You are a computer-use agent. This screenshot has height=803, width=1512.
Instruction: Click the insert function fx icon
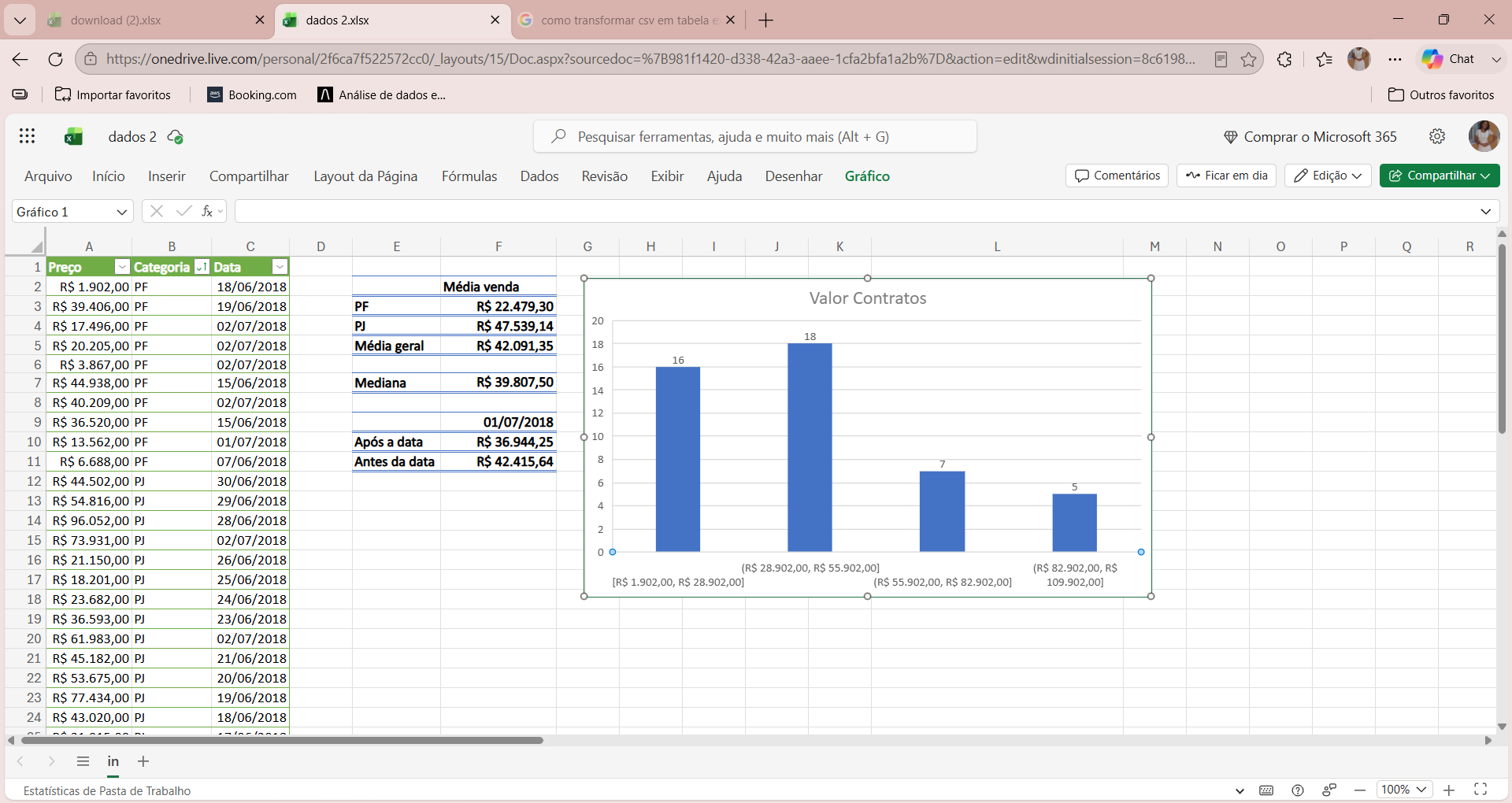[207, 211]
